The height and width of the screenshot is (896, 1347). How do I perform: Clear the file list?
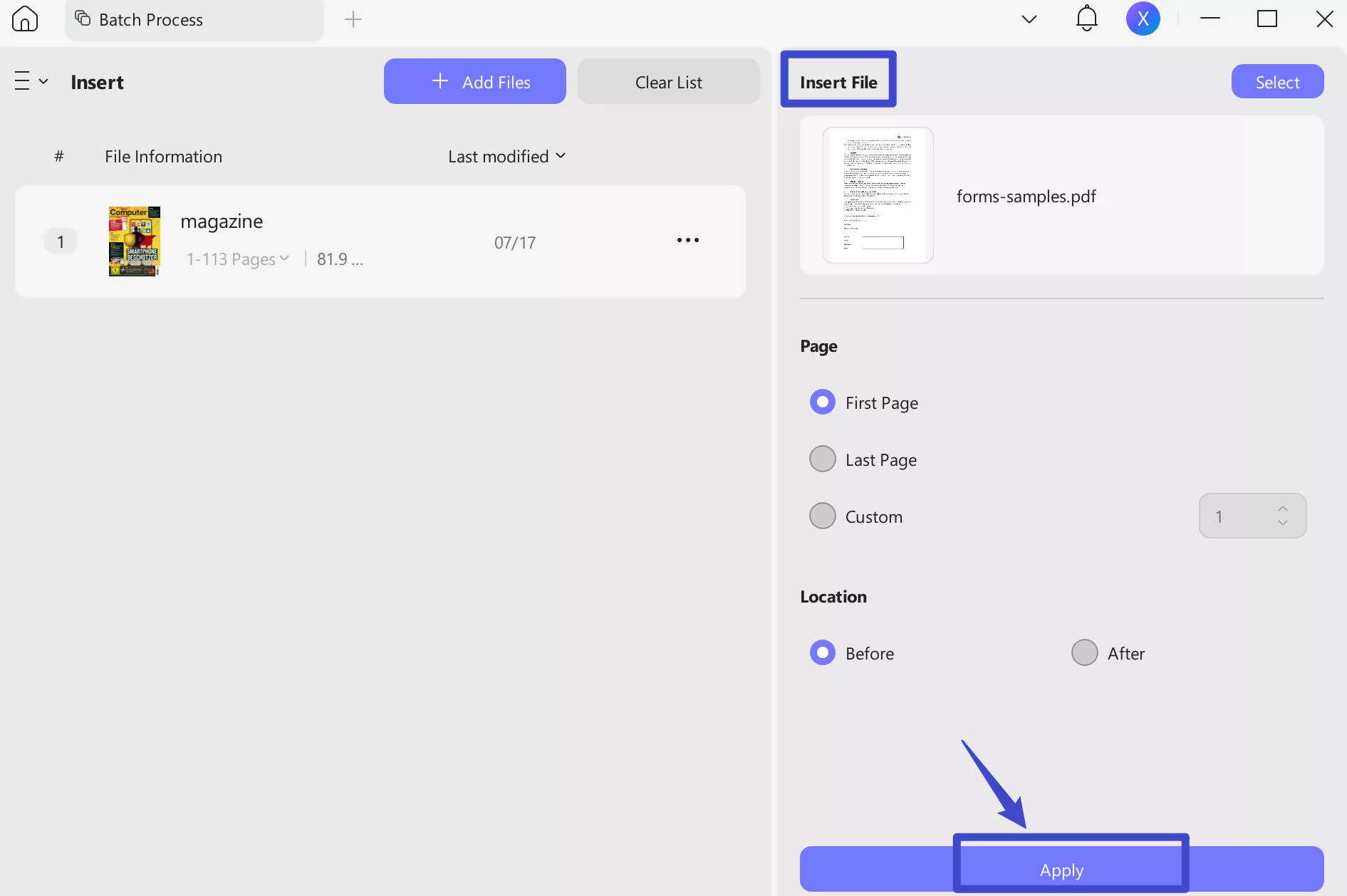pos(668,81)
